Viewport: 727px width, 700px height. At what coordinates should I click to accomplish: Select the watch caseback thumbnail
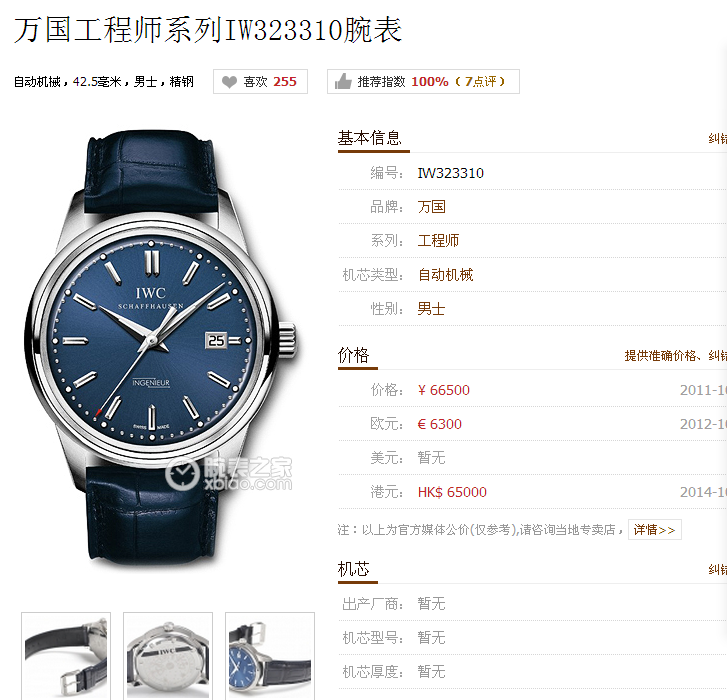pos(168,656)
